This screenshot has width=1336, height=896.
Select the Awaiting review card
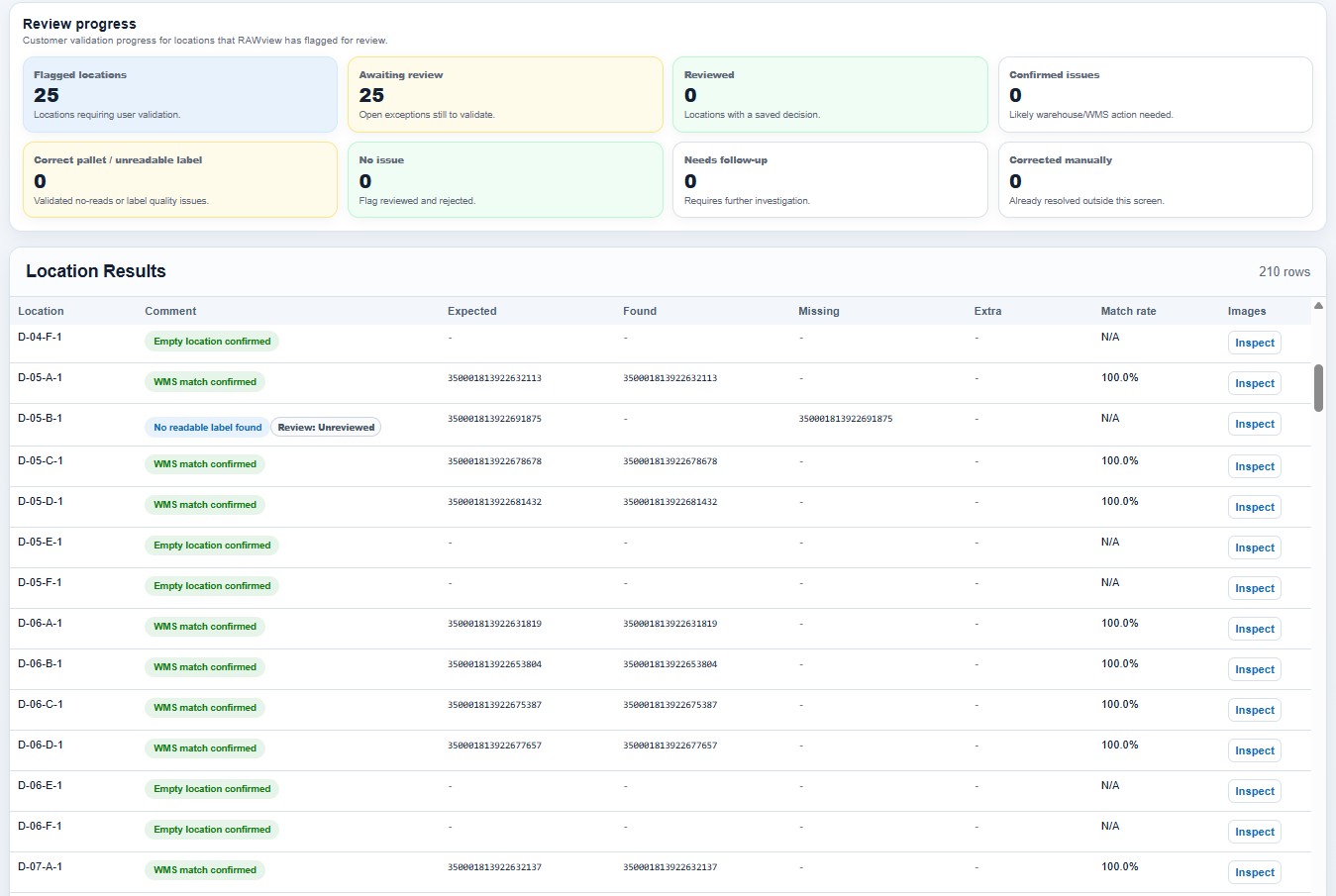[x=505, y=95]
